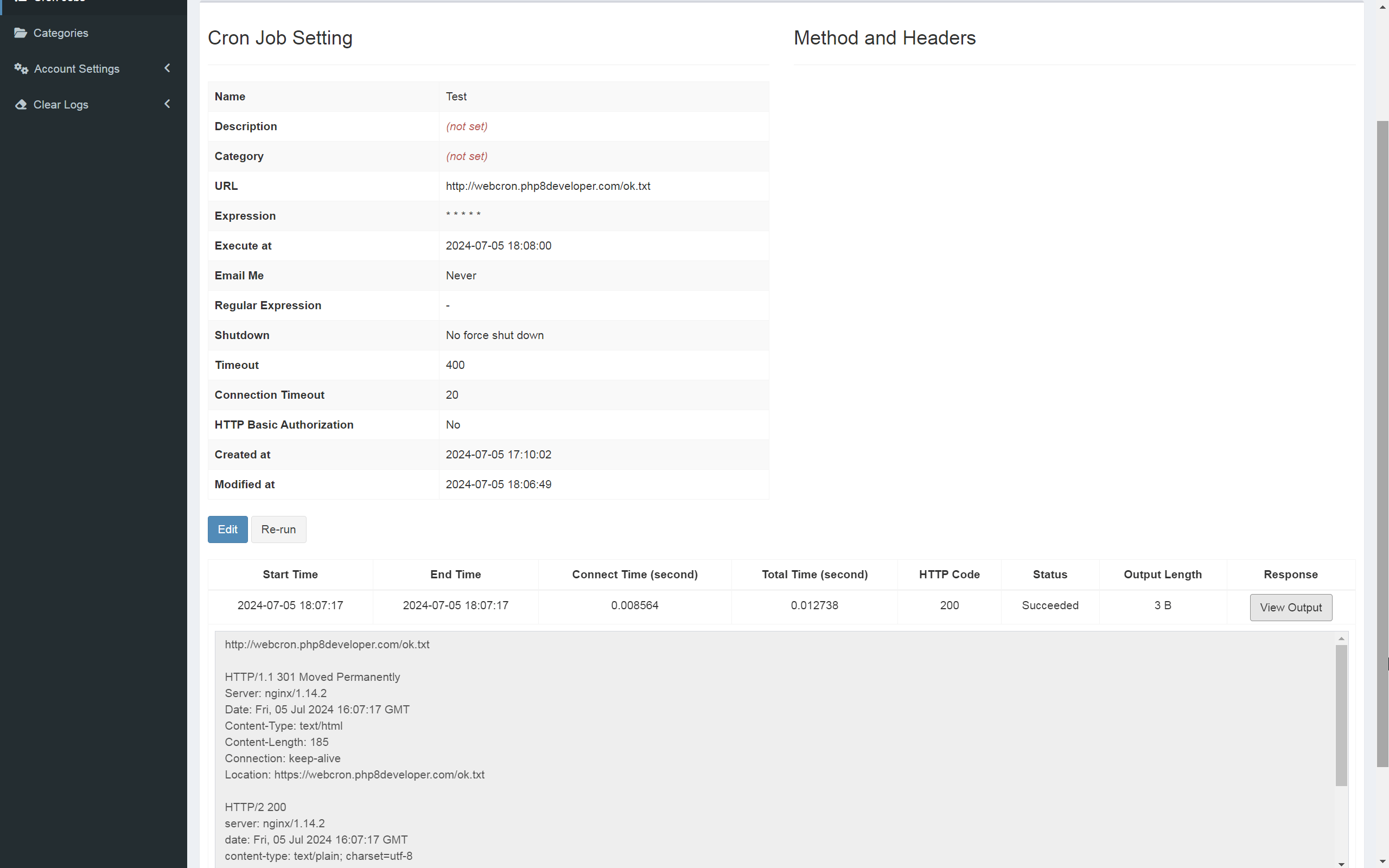Click the cron job URL value cell
The height and width of the screenshot is (868, 1389).
pyautogui.click(x=547, y=186)
